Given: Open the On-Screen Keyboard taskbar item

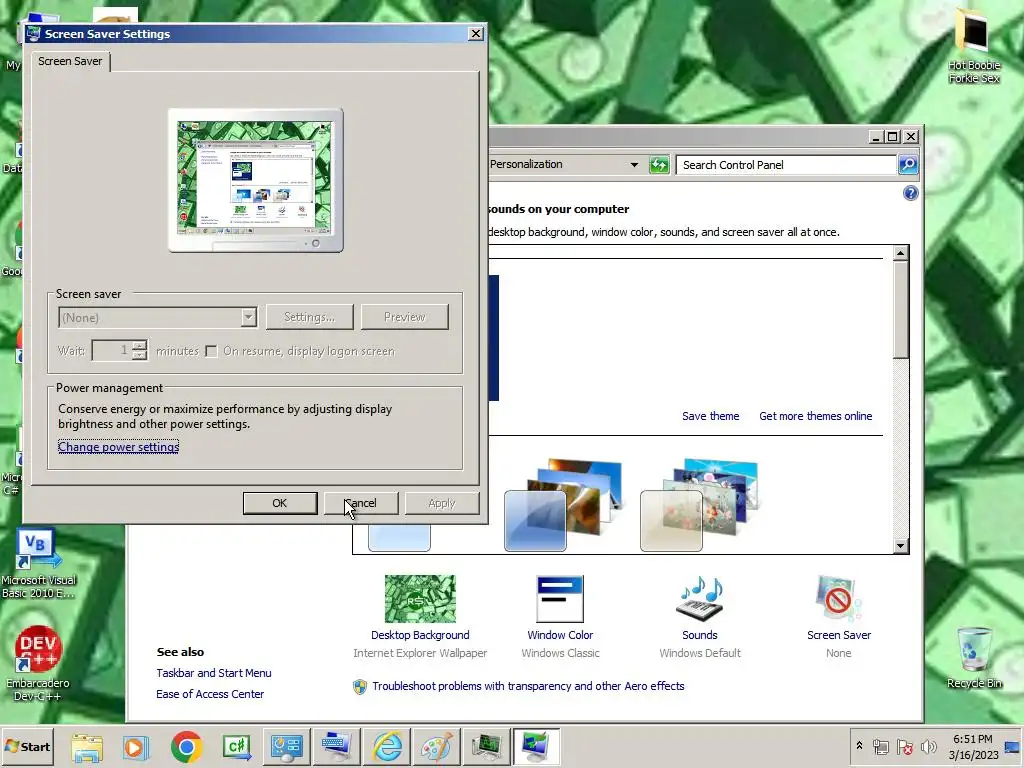Looking at the screenshot, I should (x=336, y=746).
